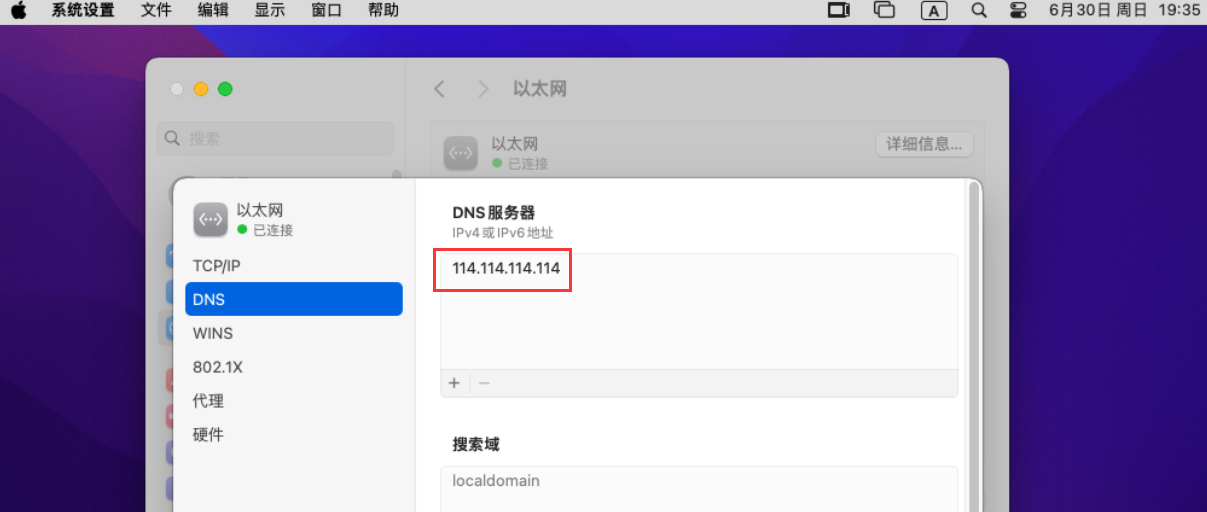Click the 详细信息 button
This screenshot has height=512, width=1207.
pyautogui.click(x=924, y=144)
